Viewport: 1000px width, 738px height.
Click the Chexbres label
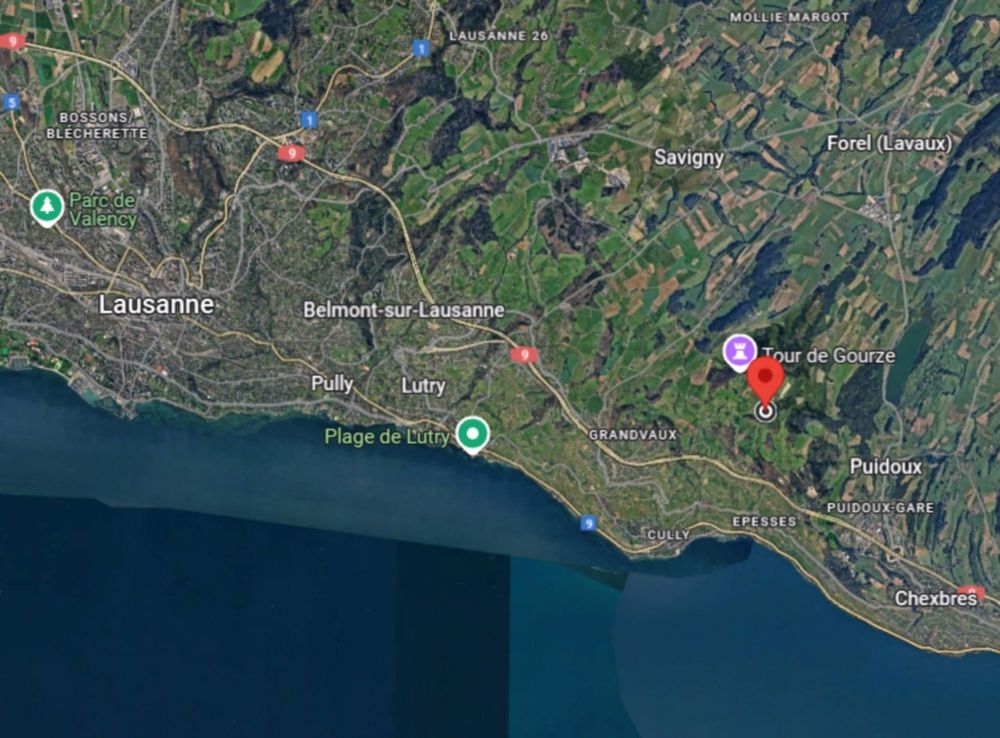[935, 598]
